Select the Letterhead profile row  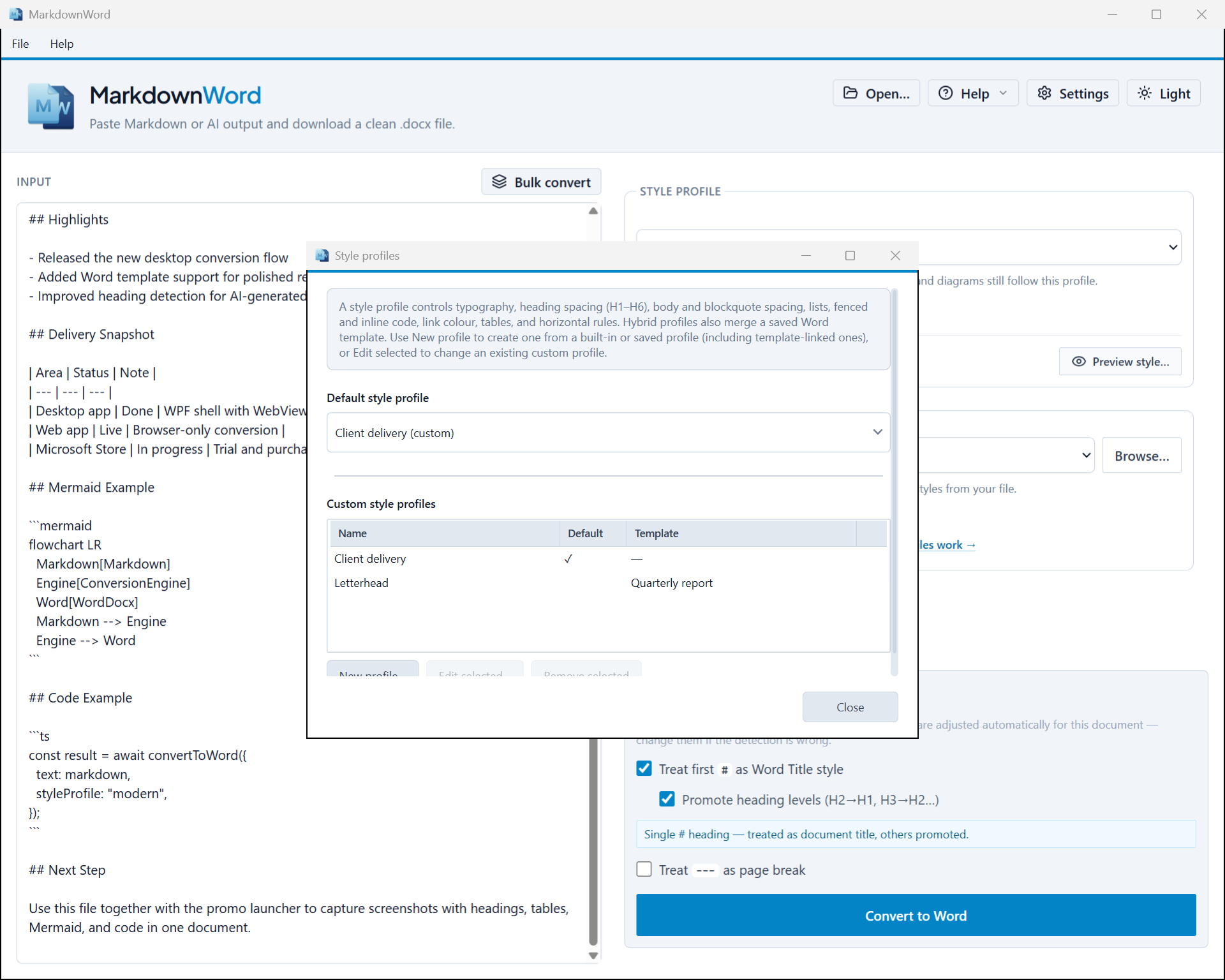[608, 583]
